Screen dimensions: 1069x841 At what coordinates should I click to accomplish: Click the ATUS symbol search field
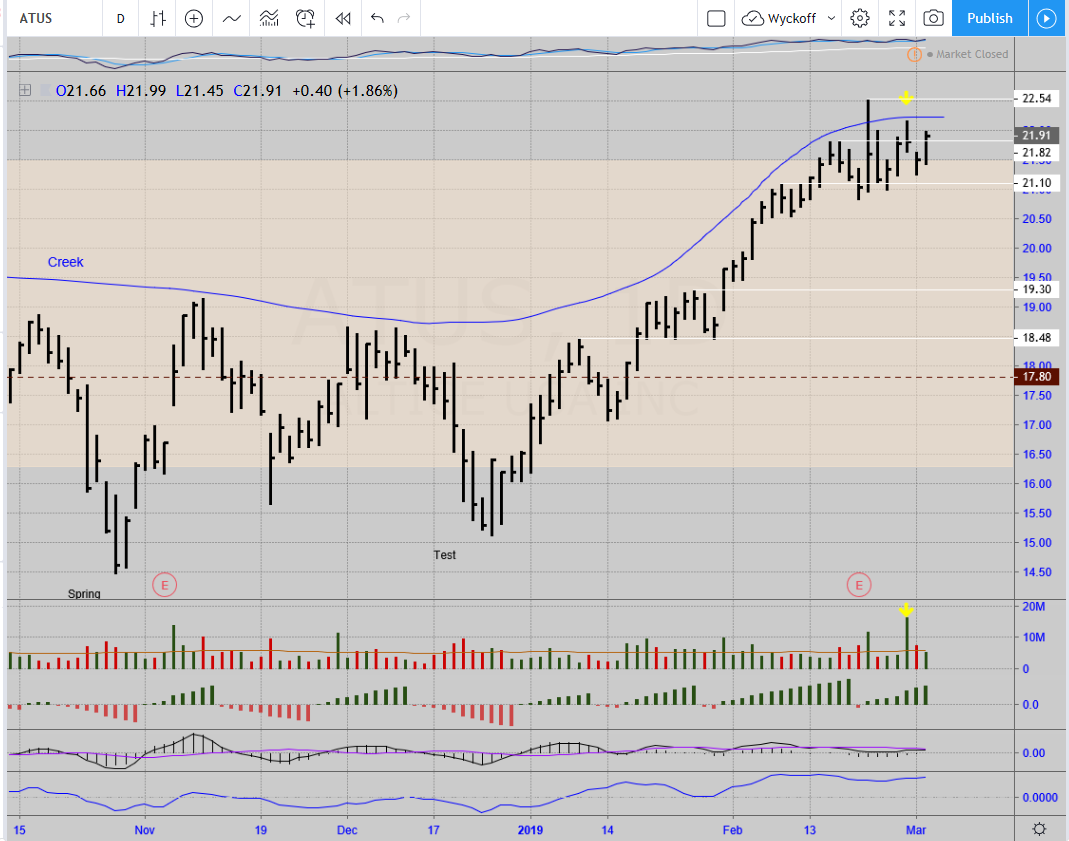50,18
